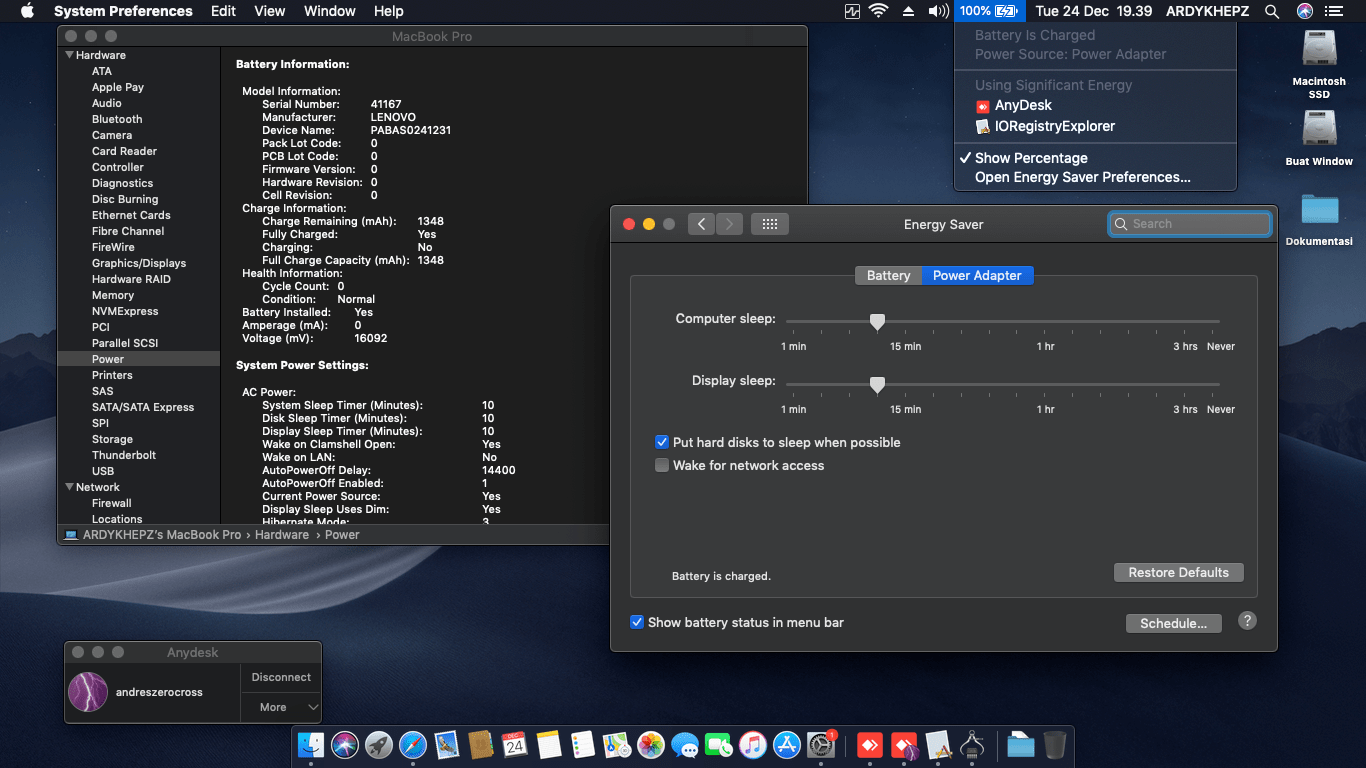Enable Wake for network access
Image resolution: width=1366 pixels, height=768 pixels.
coord(662,465)
